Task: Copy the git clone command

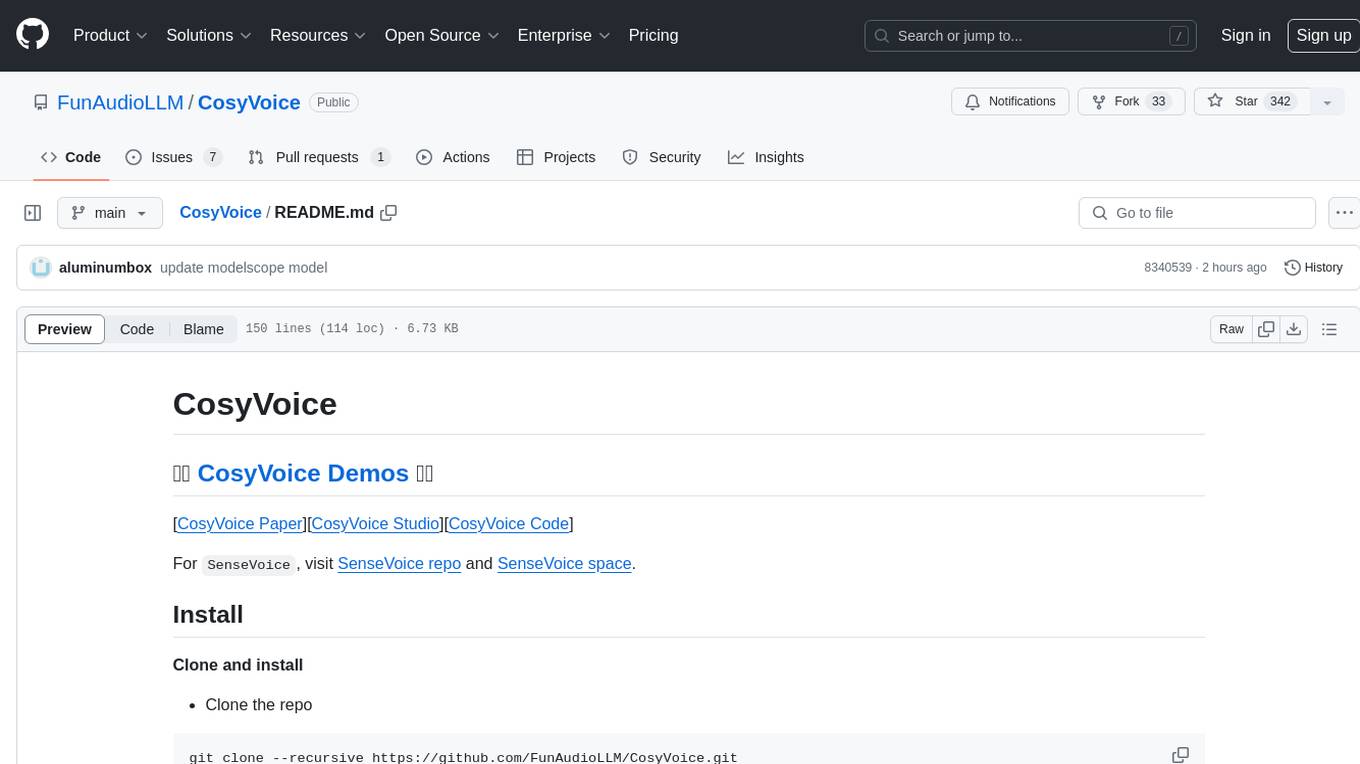Action: point(1180,755)
